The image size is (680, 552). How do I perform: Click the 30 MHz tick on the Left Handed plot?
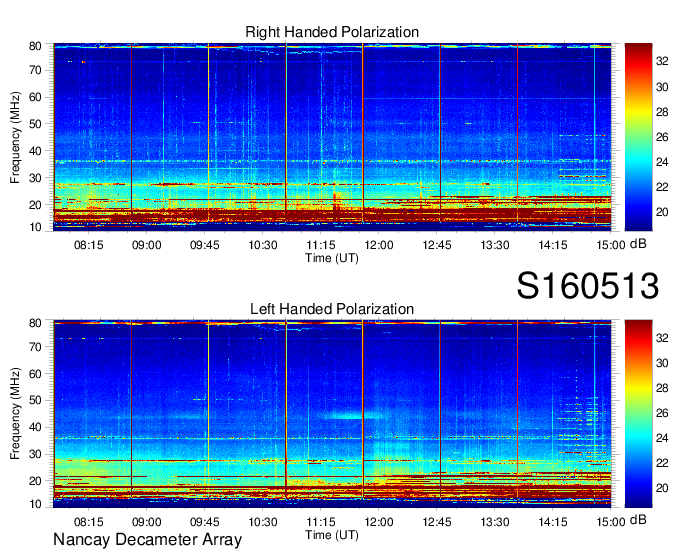coord(35,454)
